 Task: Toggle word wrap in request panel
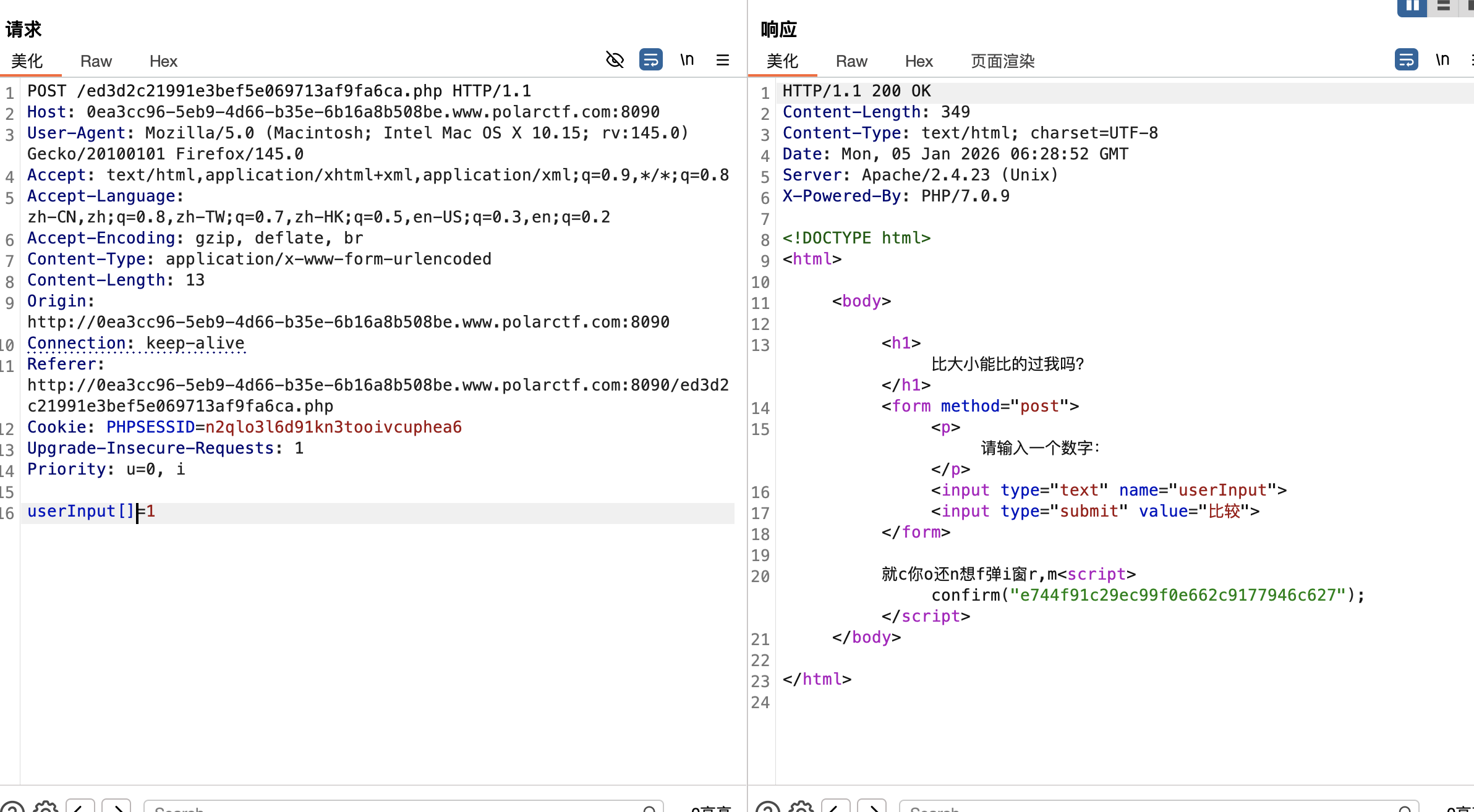(650, 60)
